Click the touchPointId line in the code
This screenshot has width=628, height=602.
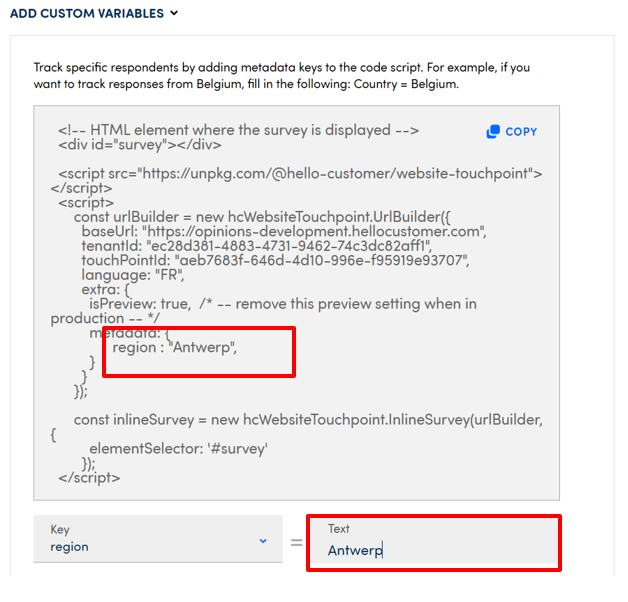(x=275, y=260)
